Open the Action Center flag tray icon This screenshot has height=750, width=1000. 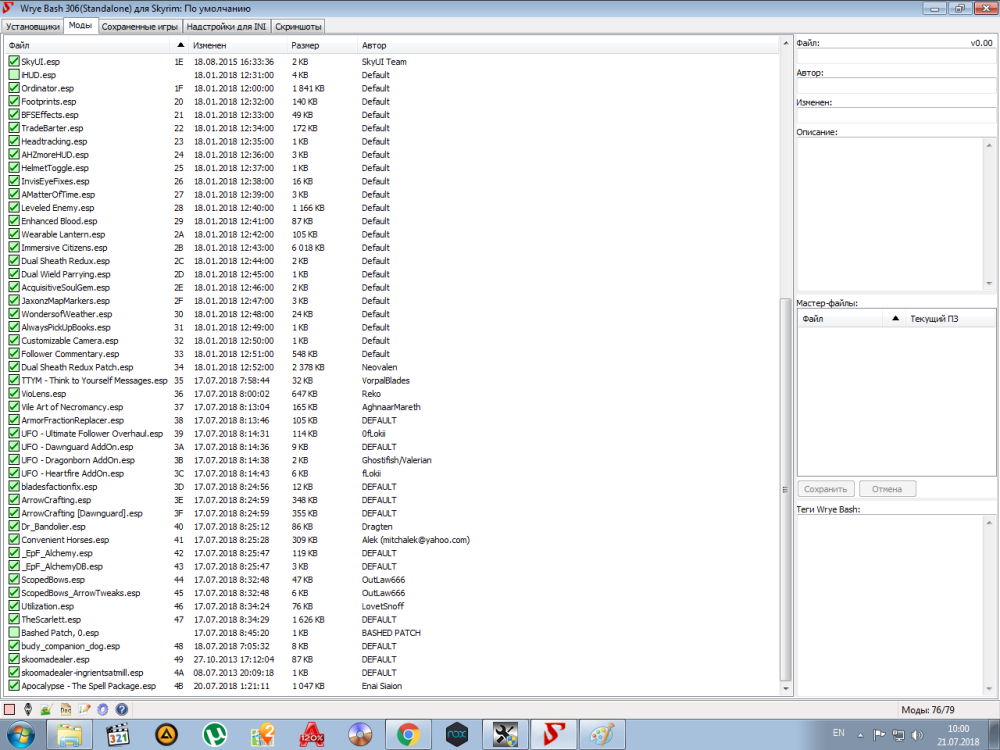879,735
